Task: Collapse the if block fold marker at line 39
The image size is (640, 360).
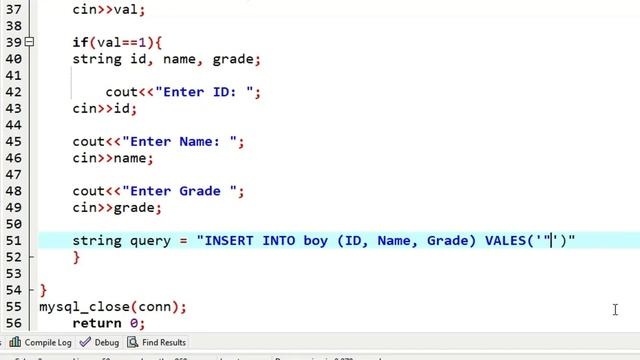Action: click(29, 42)
